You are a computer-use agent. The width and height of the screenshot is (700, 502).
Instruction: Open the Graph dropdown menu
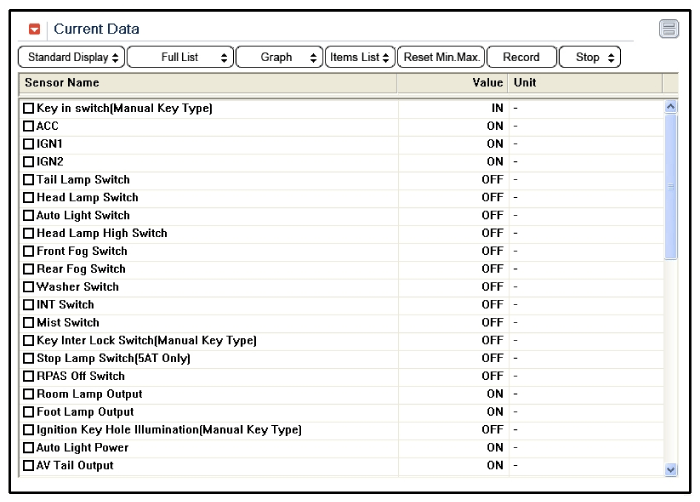click(x=279, y=57)
